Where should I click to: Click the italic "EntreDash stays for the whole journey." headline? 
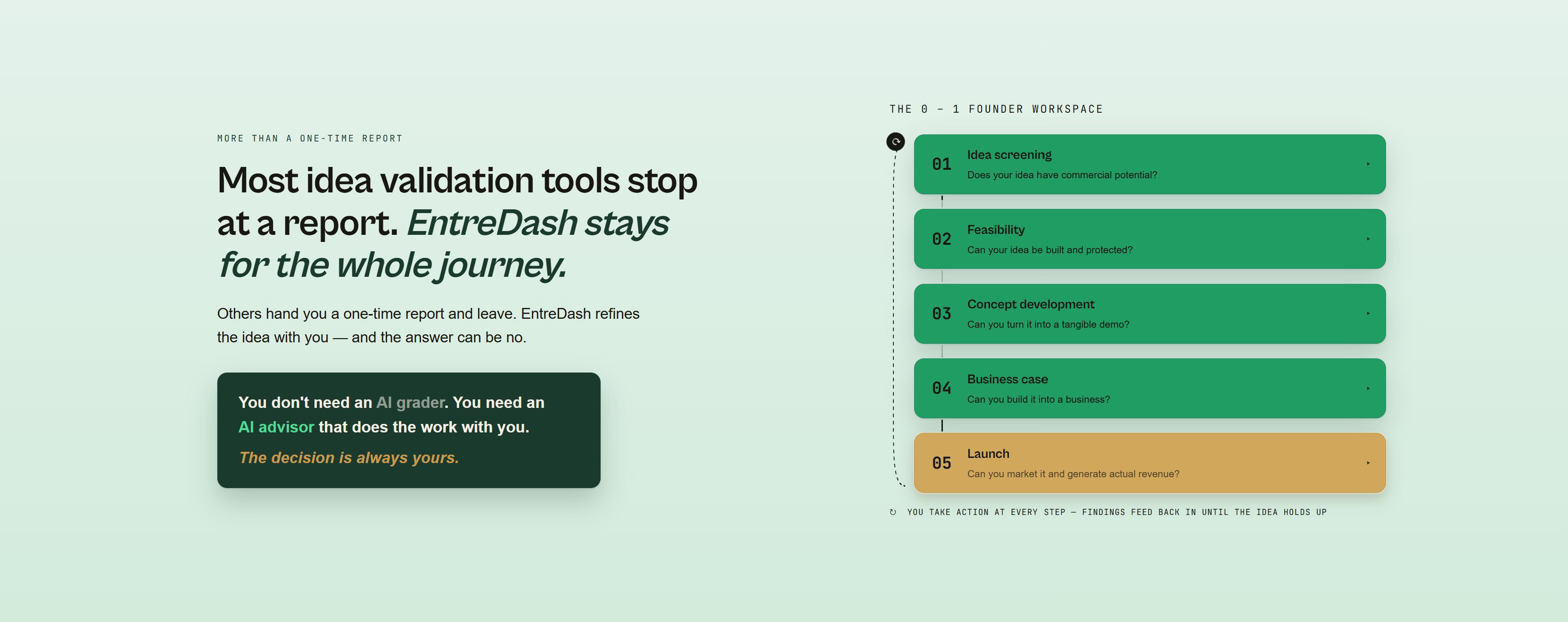coord(443,243)
